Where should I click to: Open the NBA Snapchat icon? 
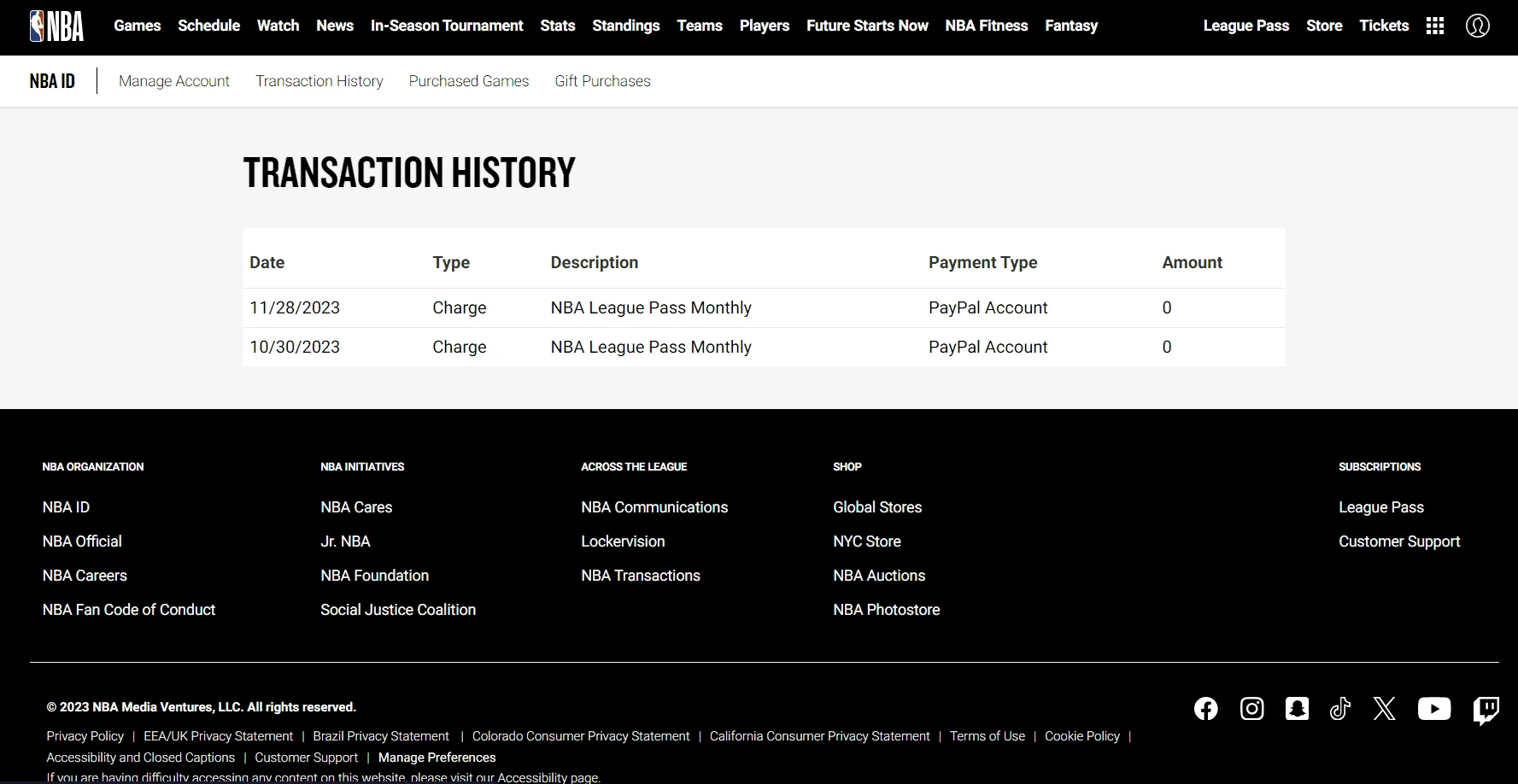(x=1298, y=709)
